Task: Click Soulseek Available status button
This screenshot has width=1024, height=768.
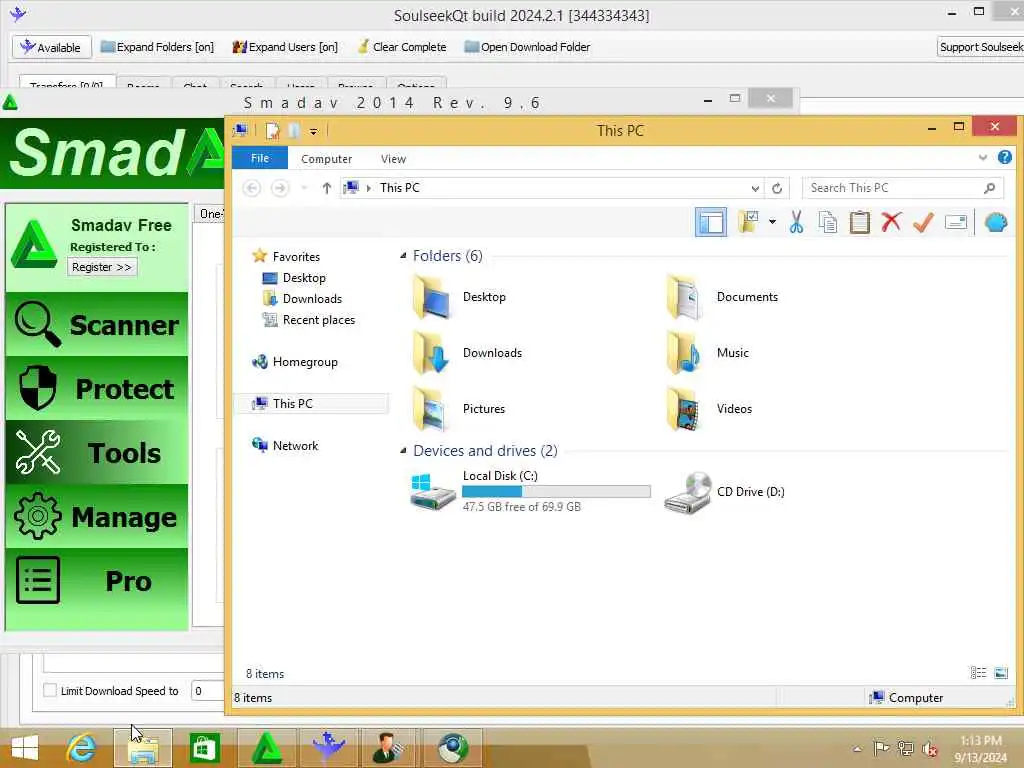Action: coord(51,47)
